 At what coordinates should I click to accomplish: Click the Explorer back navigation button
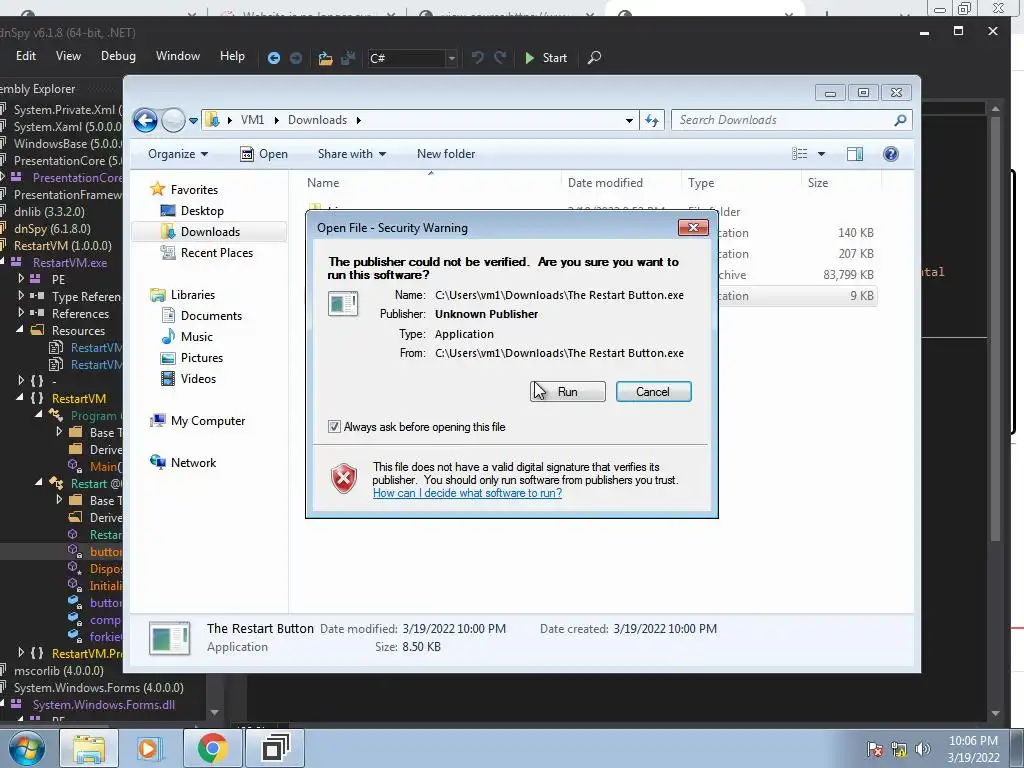pos(145,120)
